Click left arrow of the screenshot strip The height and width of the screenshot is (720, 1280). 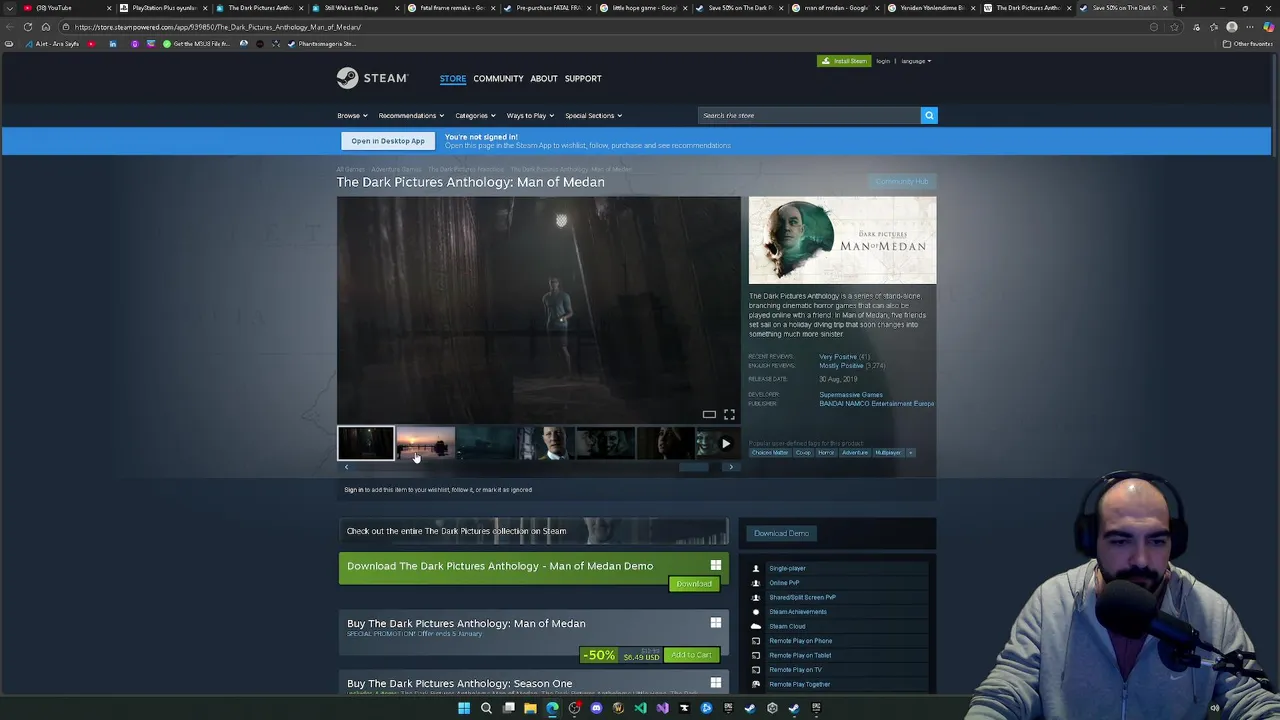pyautogui.click(x=347, y=467)
